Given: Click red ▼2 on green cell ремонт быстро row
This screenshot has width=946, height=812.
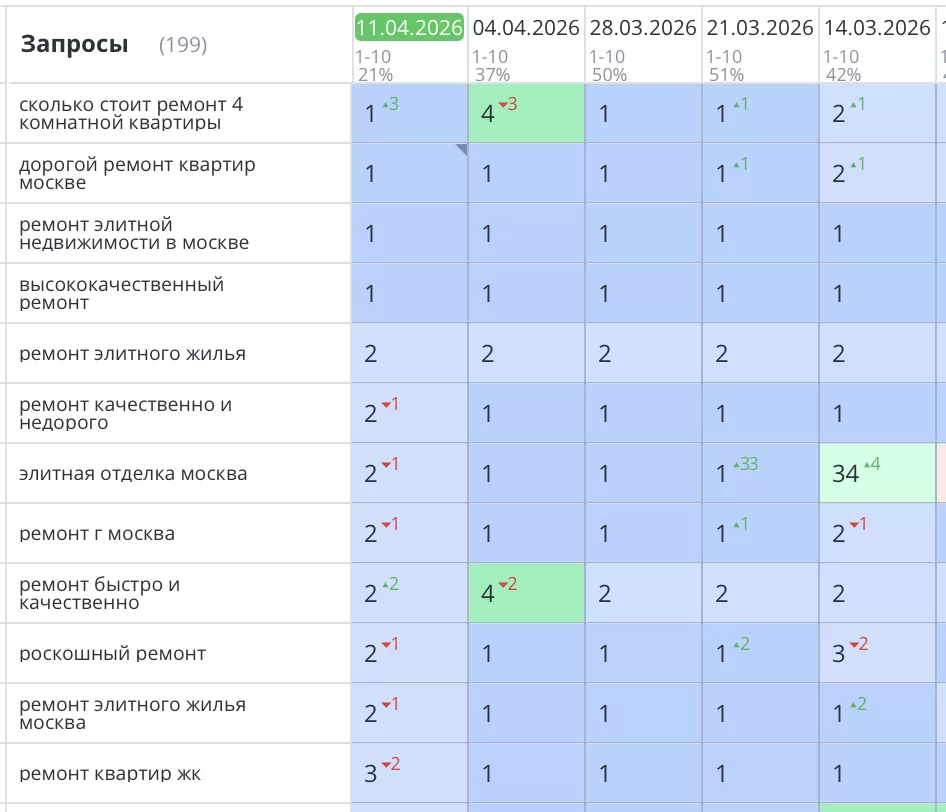Looking at the screenshot, I should pyautogui.click(x=508, y=586).
